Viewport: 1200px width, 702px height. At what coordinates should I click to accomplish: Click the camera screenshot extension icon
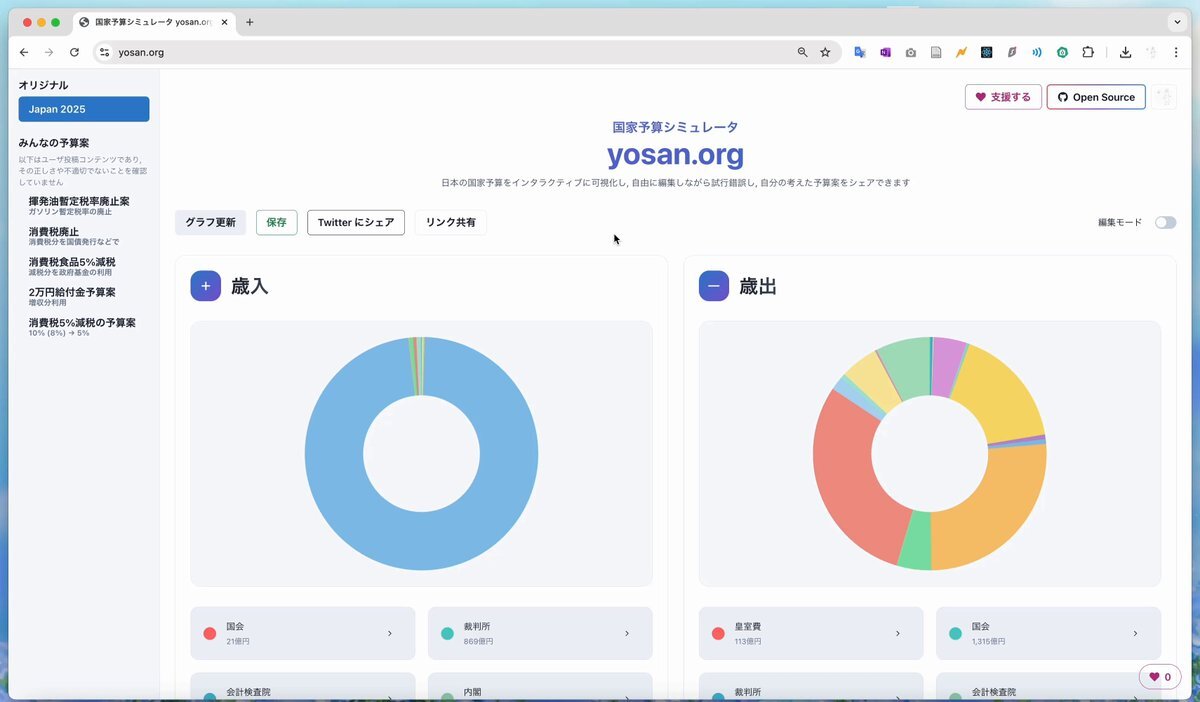point(910,52)
